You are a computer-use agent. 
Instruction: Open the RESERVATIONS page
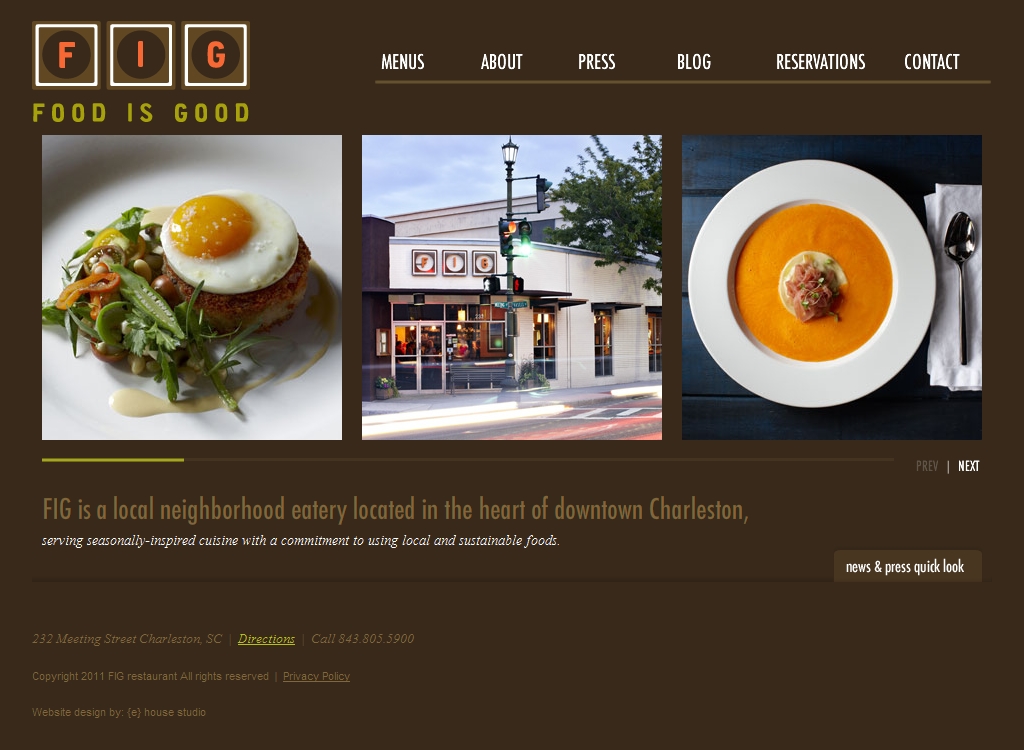820,62
